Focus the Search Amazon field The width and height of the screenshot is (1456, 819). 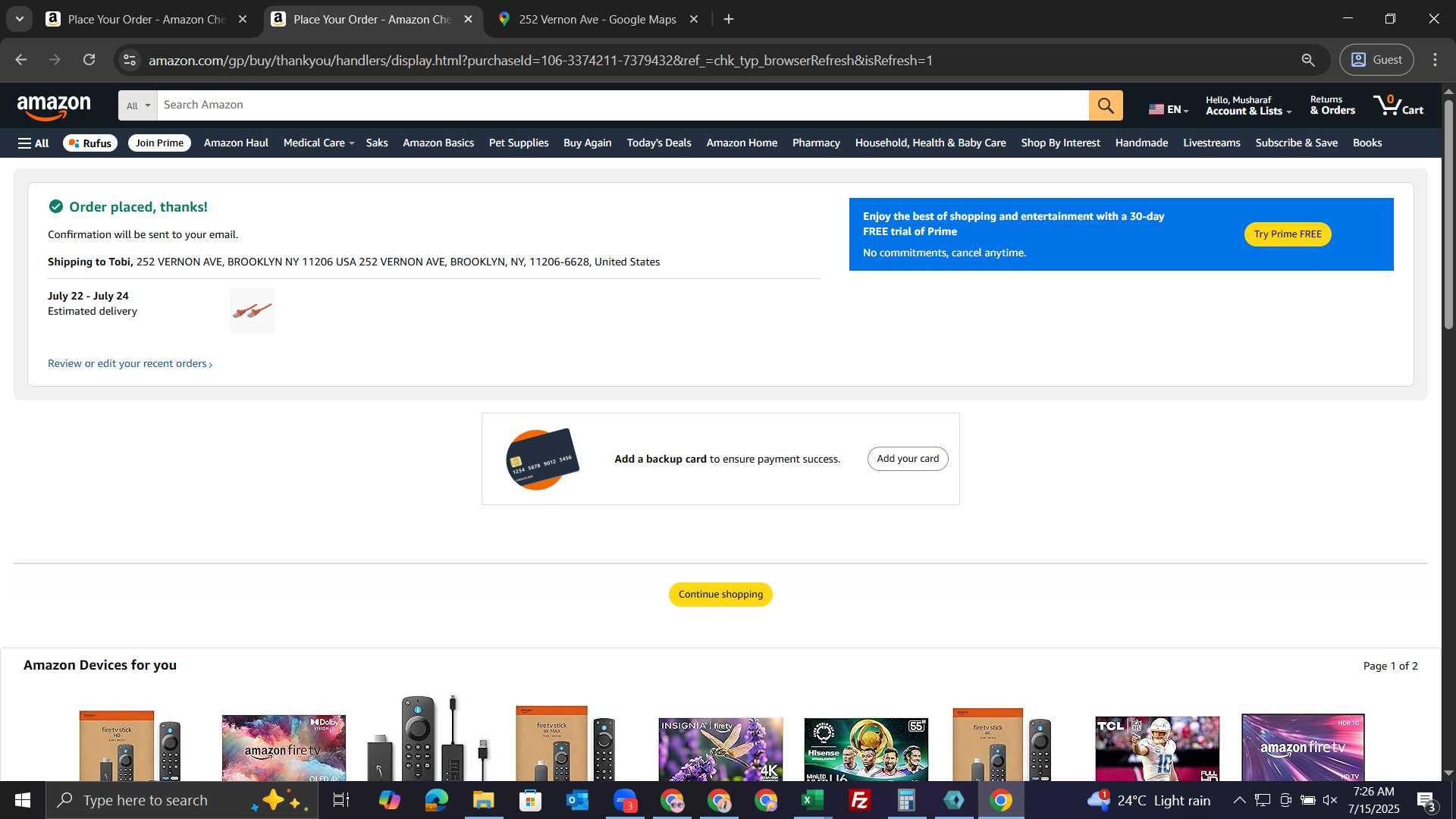pos(623,105)
